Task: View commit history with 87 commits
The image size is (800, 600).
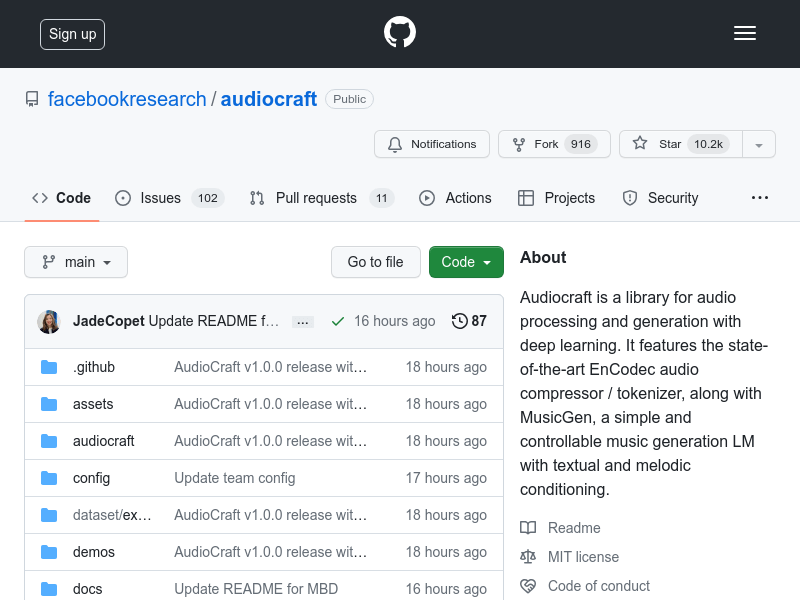Action: click(x=469, y=321)
